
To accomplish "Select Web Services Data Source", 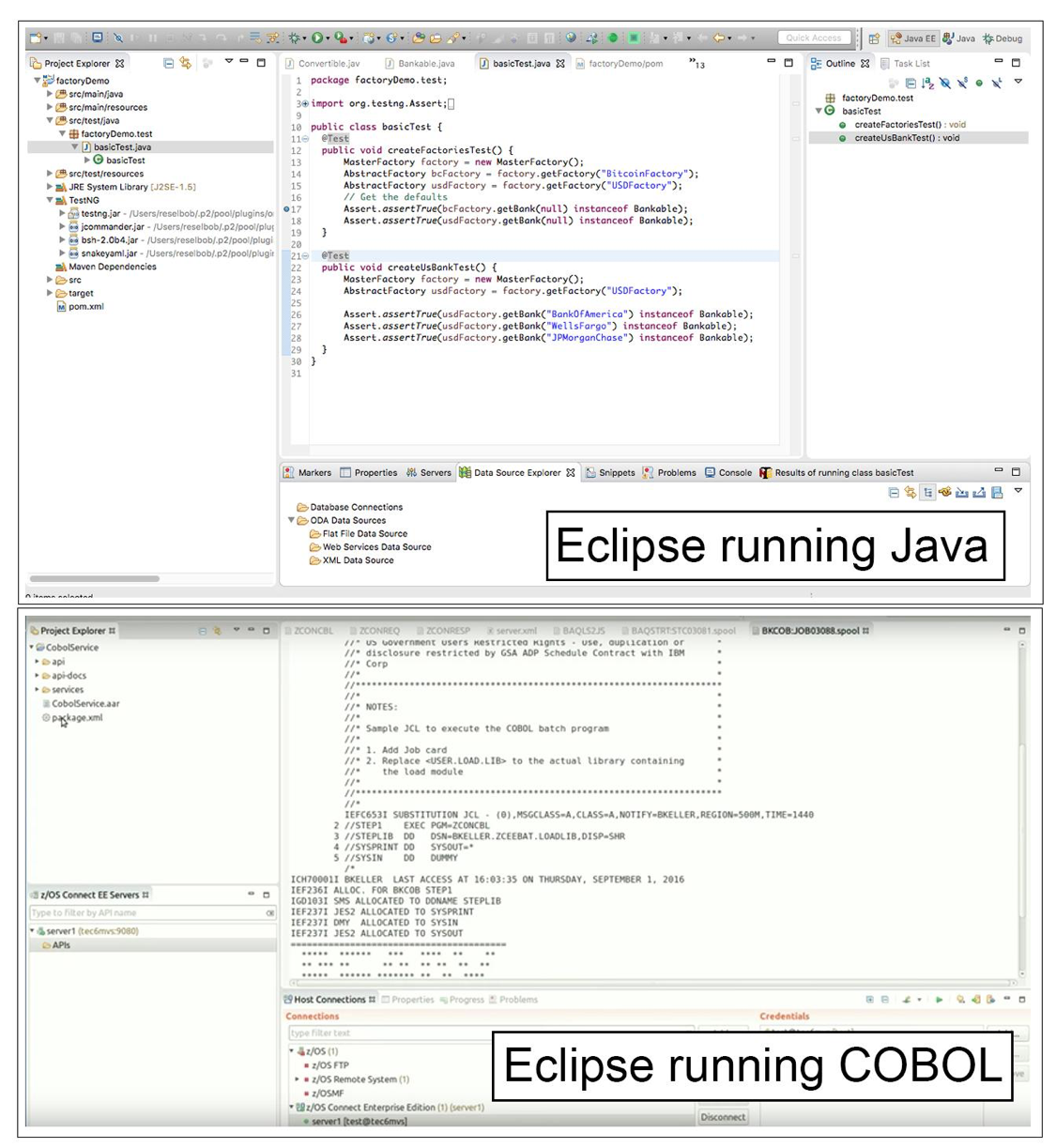I will [x=371, y=546].
